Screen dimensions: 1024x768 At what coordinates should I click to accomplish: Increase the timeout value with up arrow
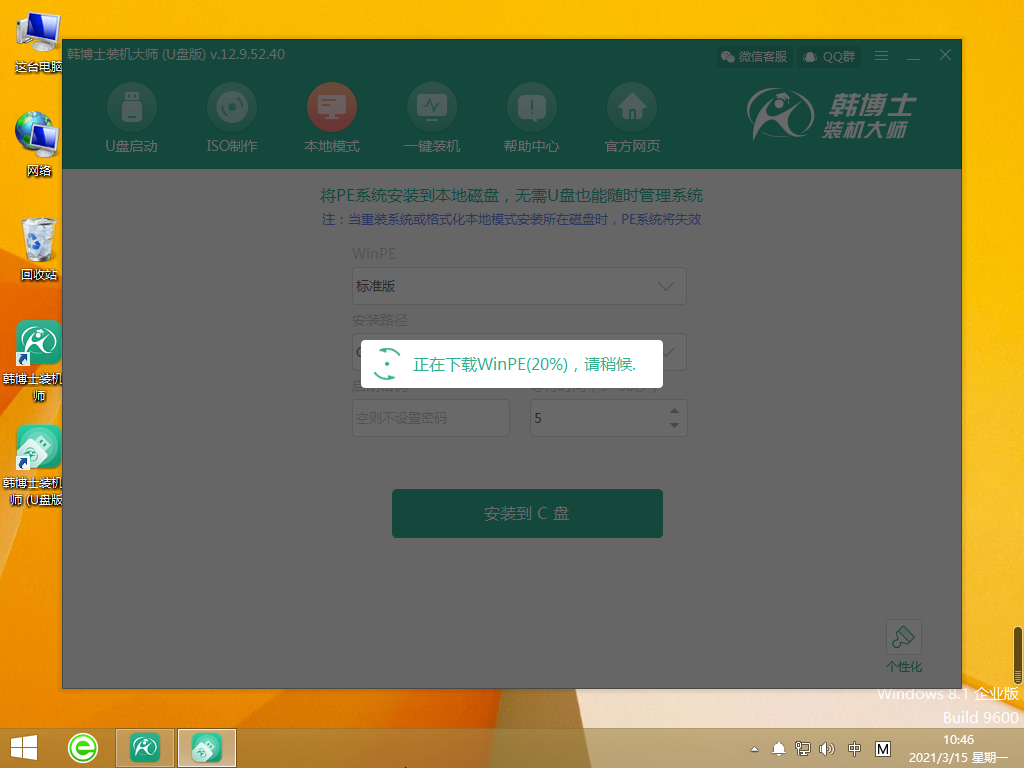674,410
